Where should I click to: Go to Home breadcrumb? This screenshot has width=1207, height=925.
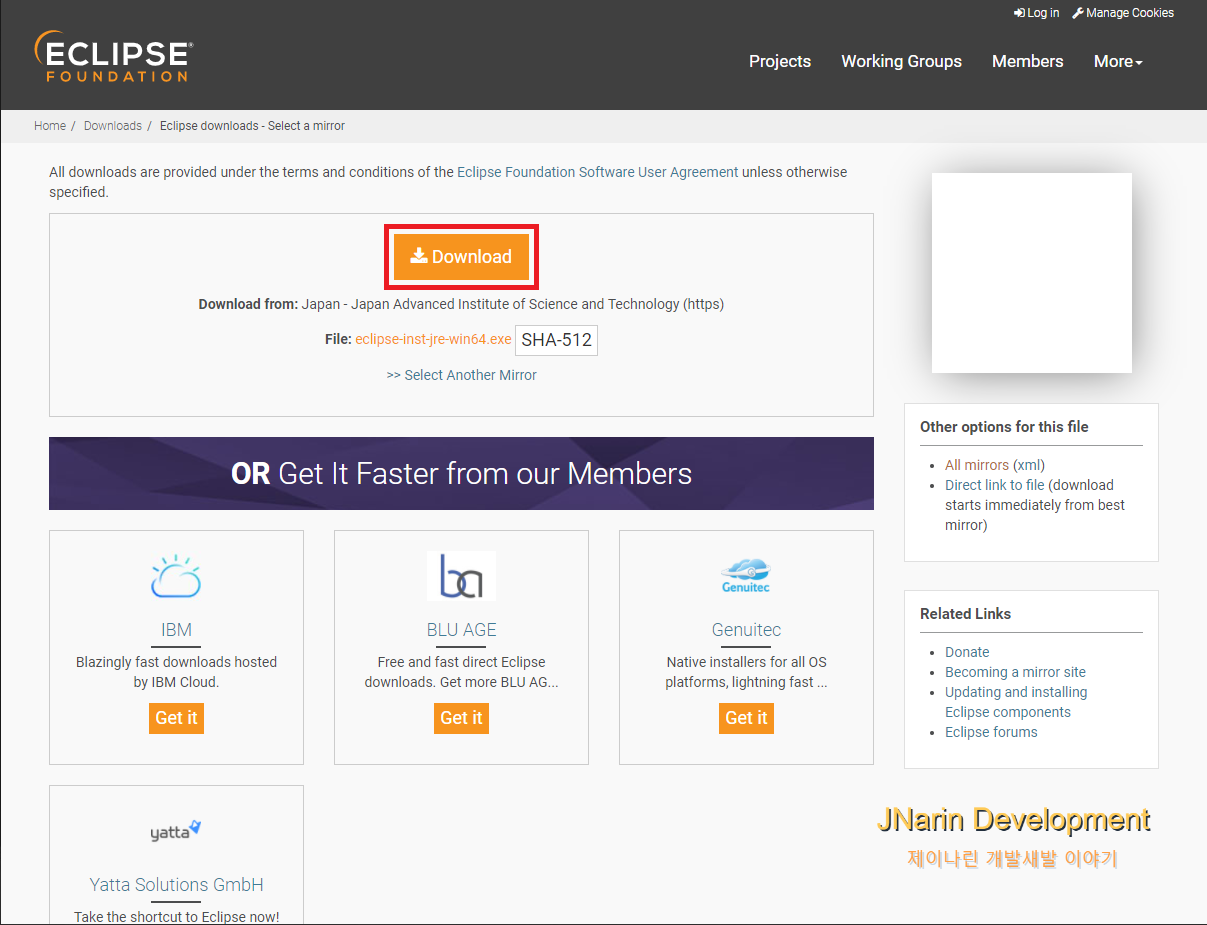click(50, 126)
